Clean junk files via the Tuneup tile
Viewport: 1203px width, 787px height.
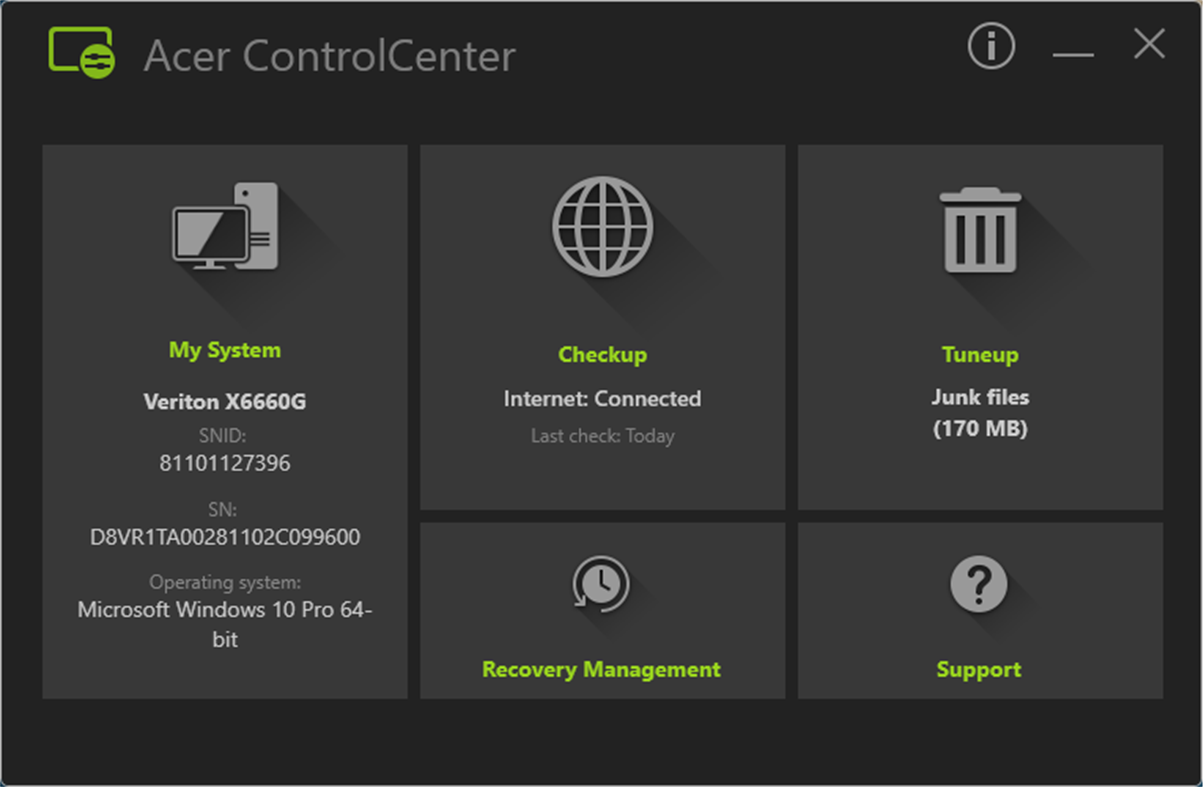(979, 354)
